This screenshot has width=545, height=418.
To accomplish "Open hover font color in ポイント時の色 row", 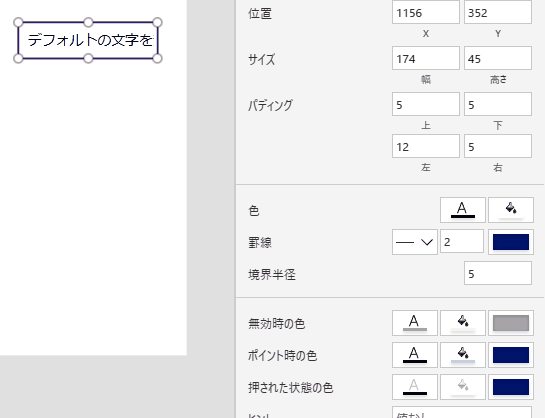I will 415,355.
